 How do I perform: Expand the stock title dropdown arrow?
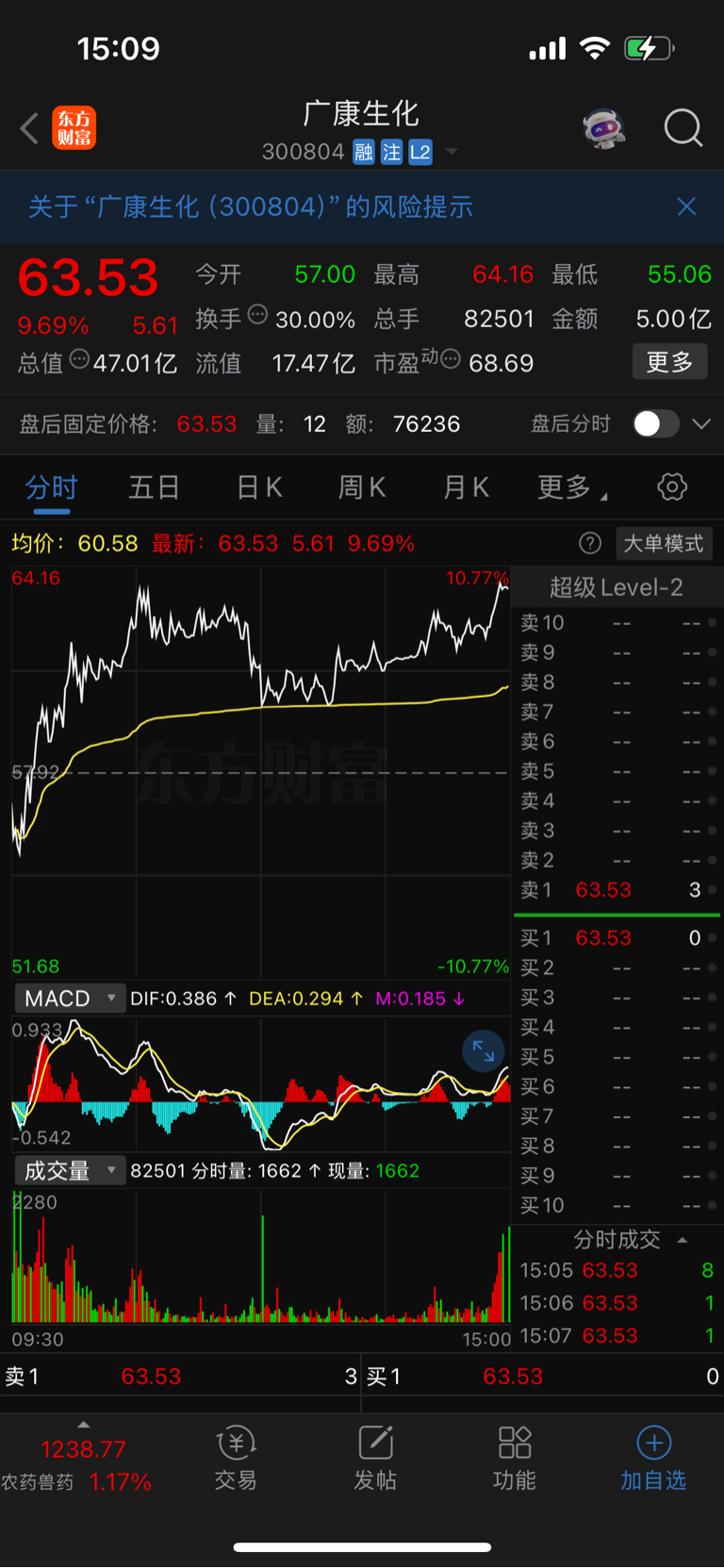pyautogui.click(x=452, y=152)
